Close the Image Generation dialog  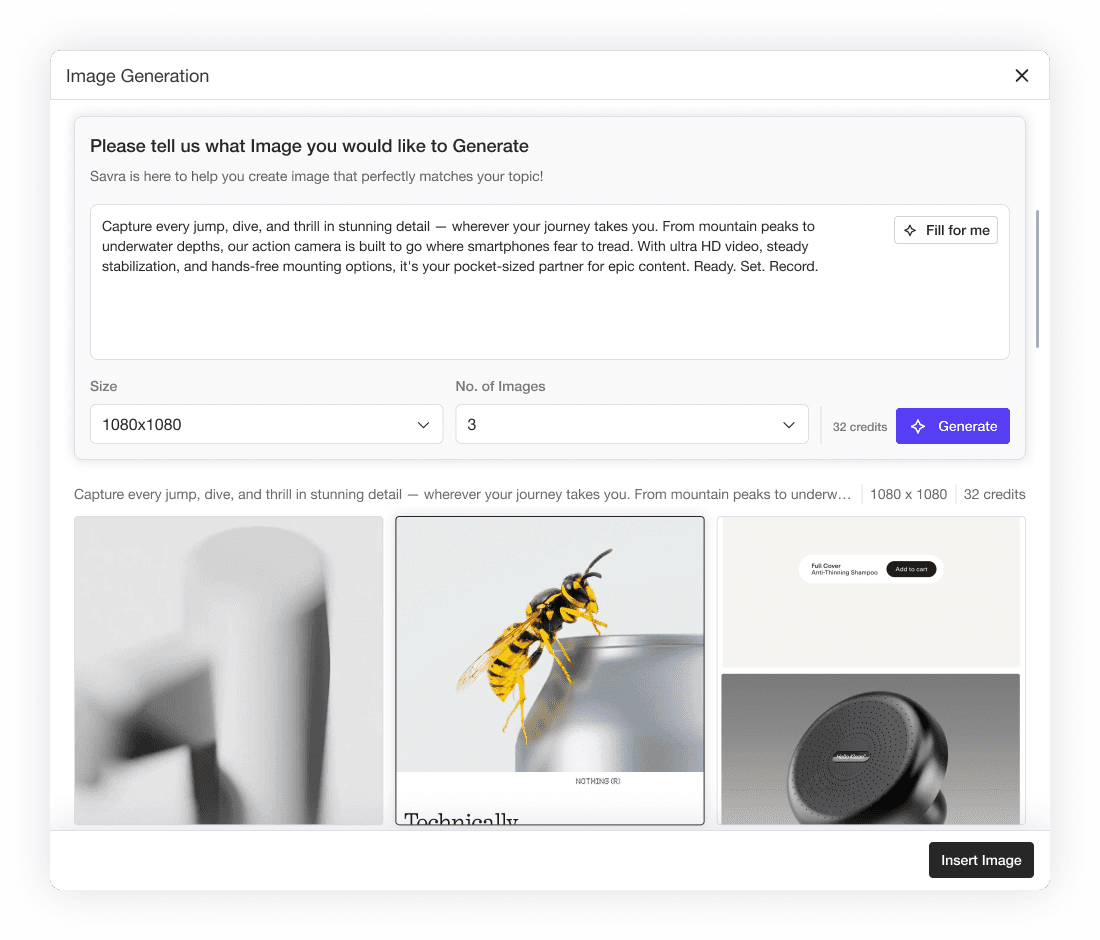tap(1021, 76)
